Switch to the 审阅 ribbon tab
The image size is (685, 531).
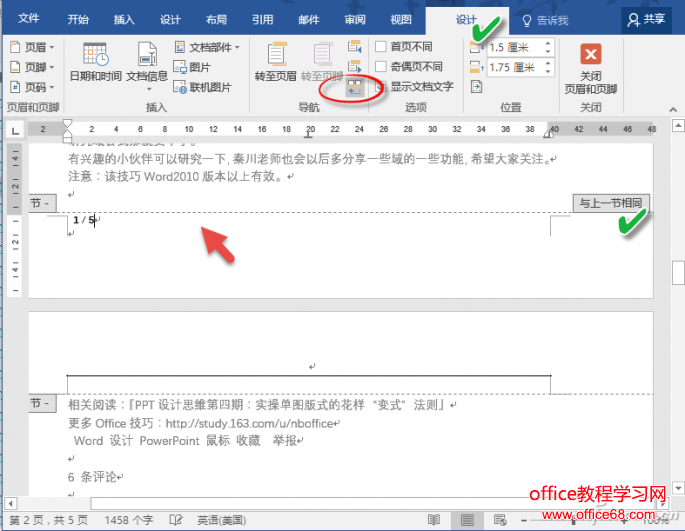(355, 20)
